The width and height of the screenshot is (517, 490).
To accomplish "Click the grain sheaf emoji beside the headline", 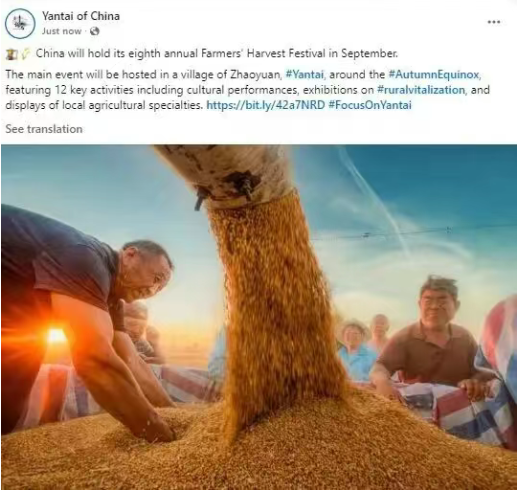I will coord(25,53).
